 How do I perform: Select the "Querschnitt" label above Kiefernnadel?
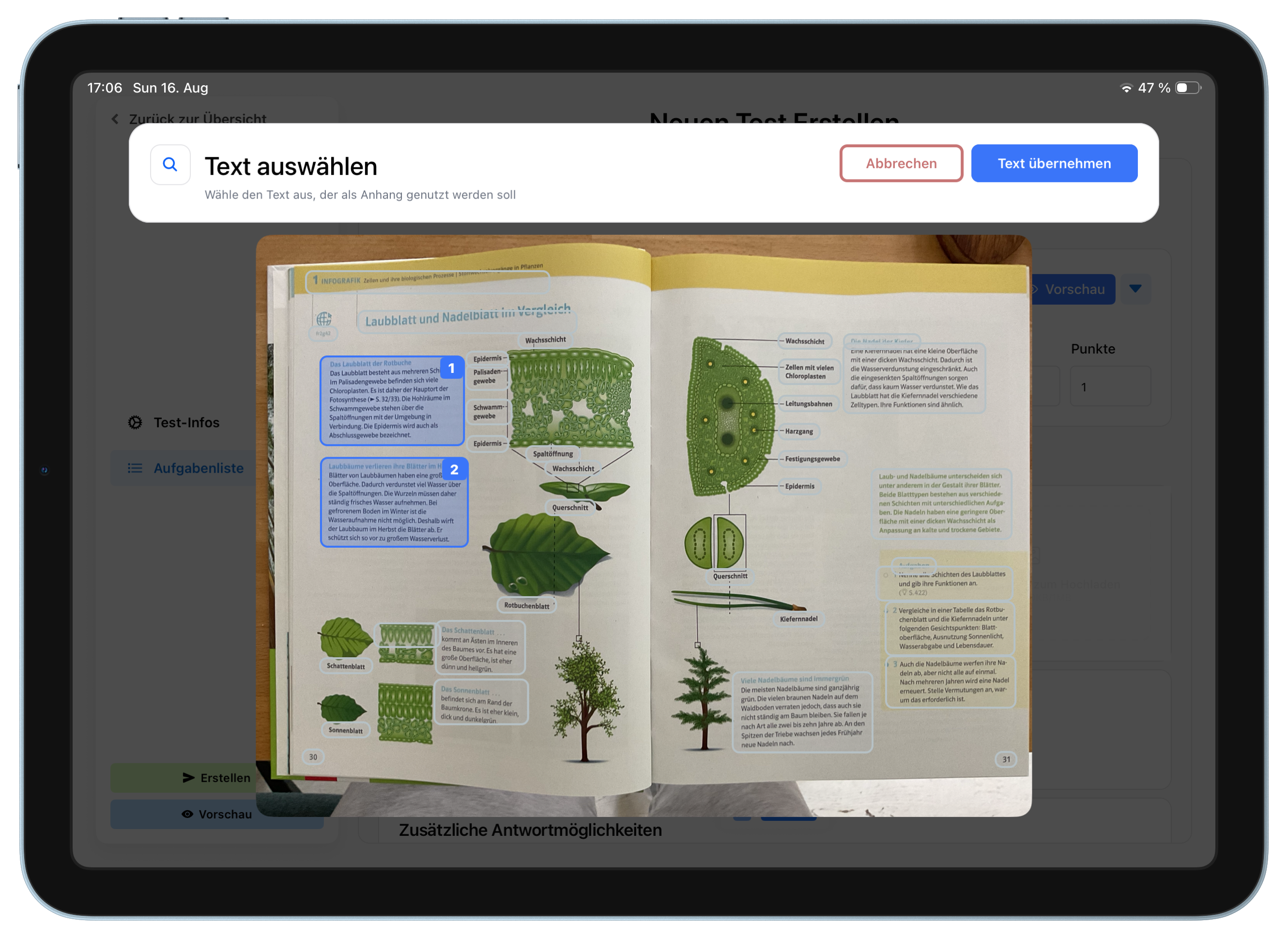click(x=730, y=576)
